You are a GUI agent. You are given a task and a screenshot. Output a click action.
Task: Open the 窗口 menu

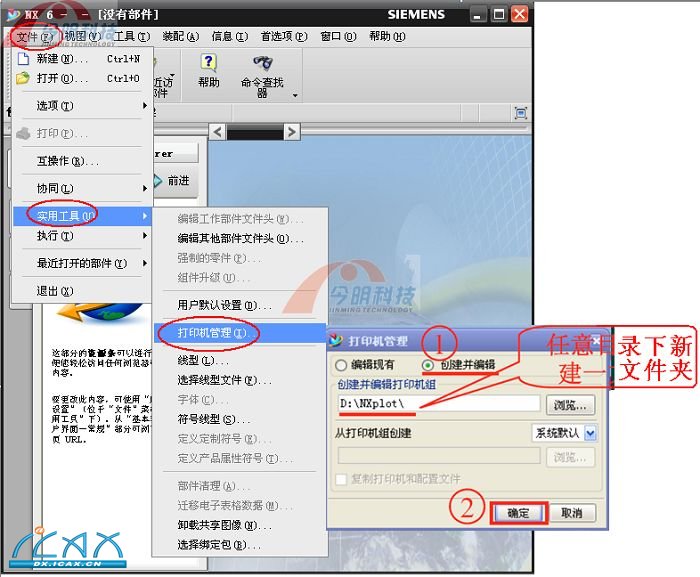(x=338, y=37)
